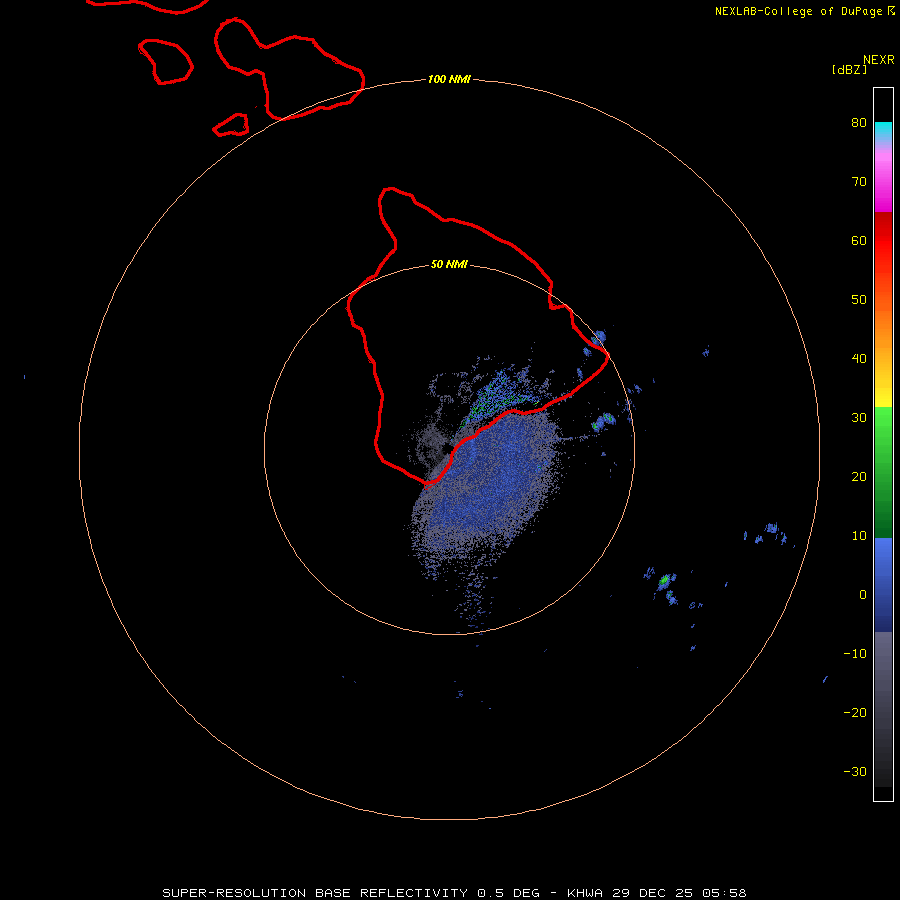Click the 50 value on the dBZ scale
900x900 pixels.
tap(859, 300)
